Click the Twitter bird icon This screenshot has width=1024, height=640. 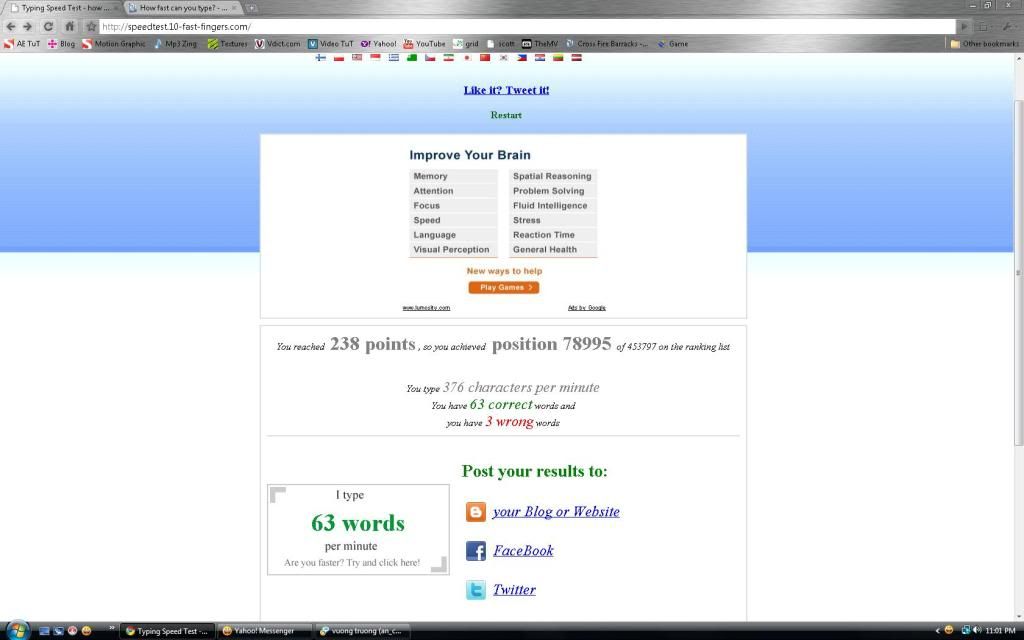(x=476, y=590)
